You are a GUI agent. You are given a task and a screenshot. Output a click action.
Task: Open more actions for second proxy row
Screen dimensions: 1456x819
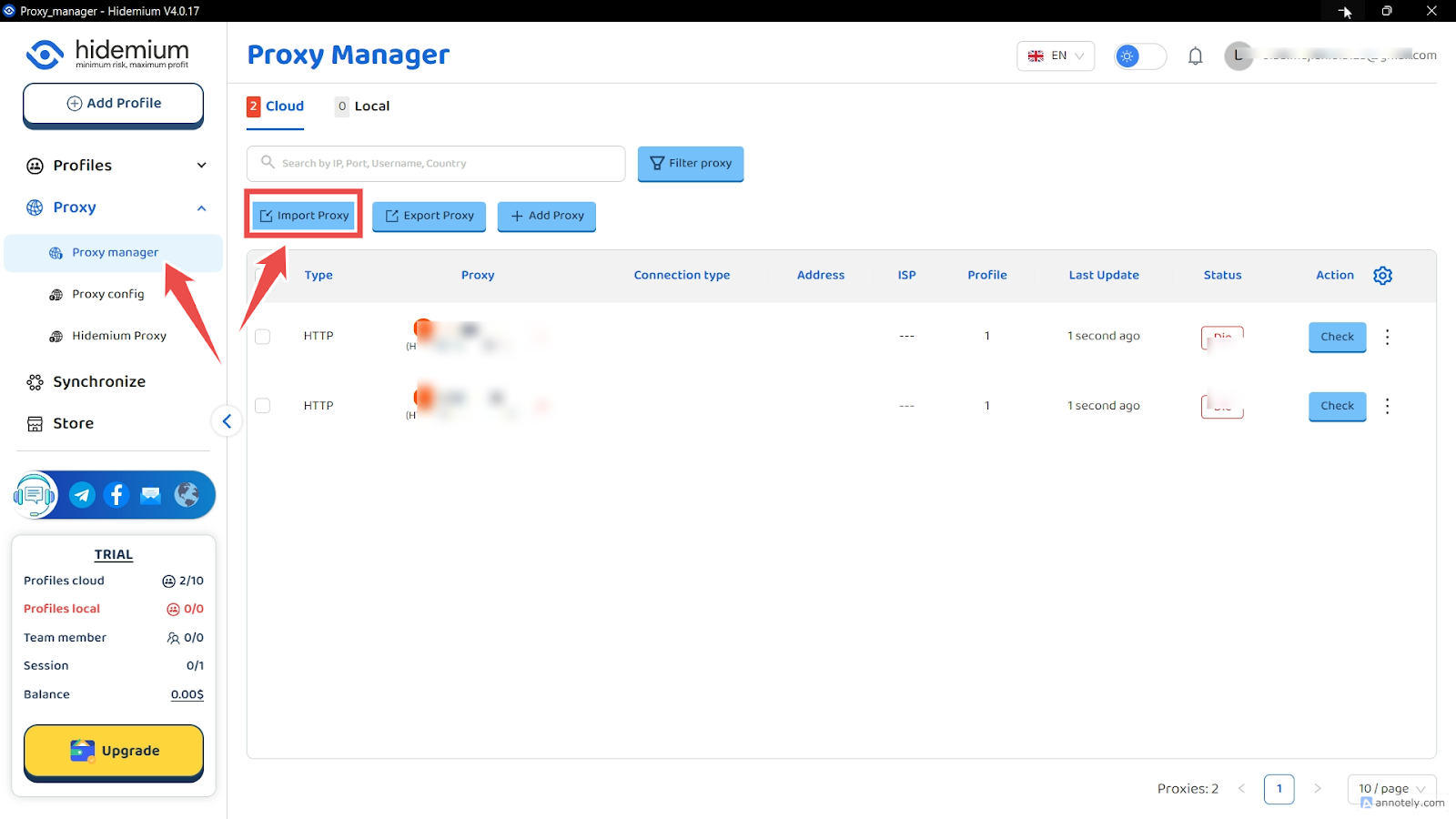(1387, 406)
